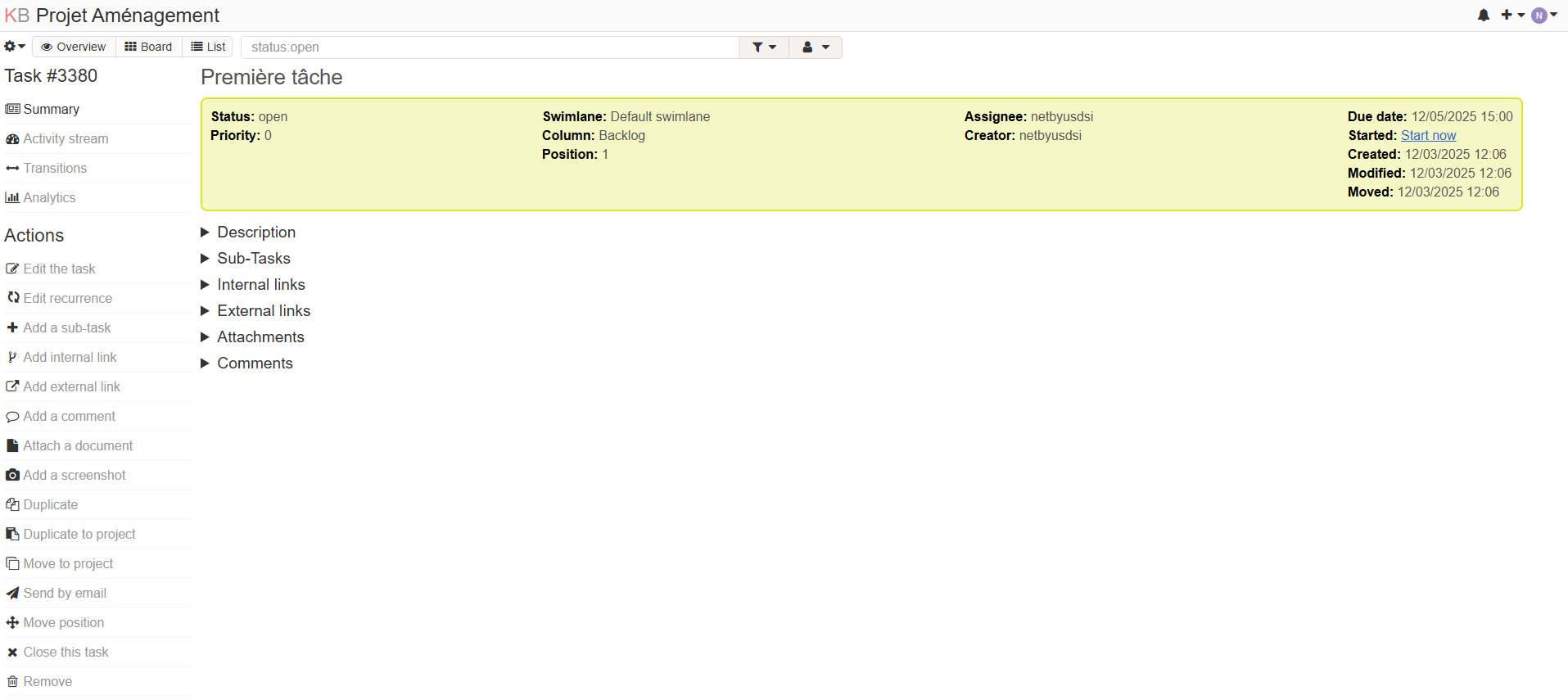This screenshot has height=700, width=1568.
Task: Open the plus create-new menu
Action: 1512,15
